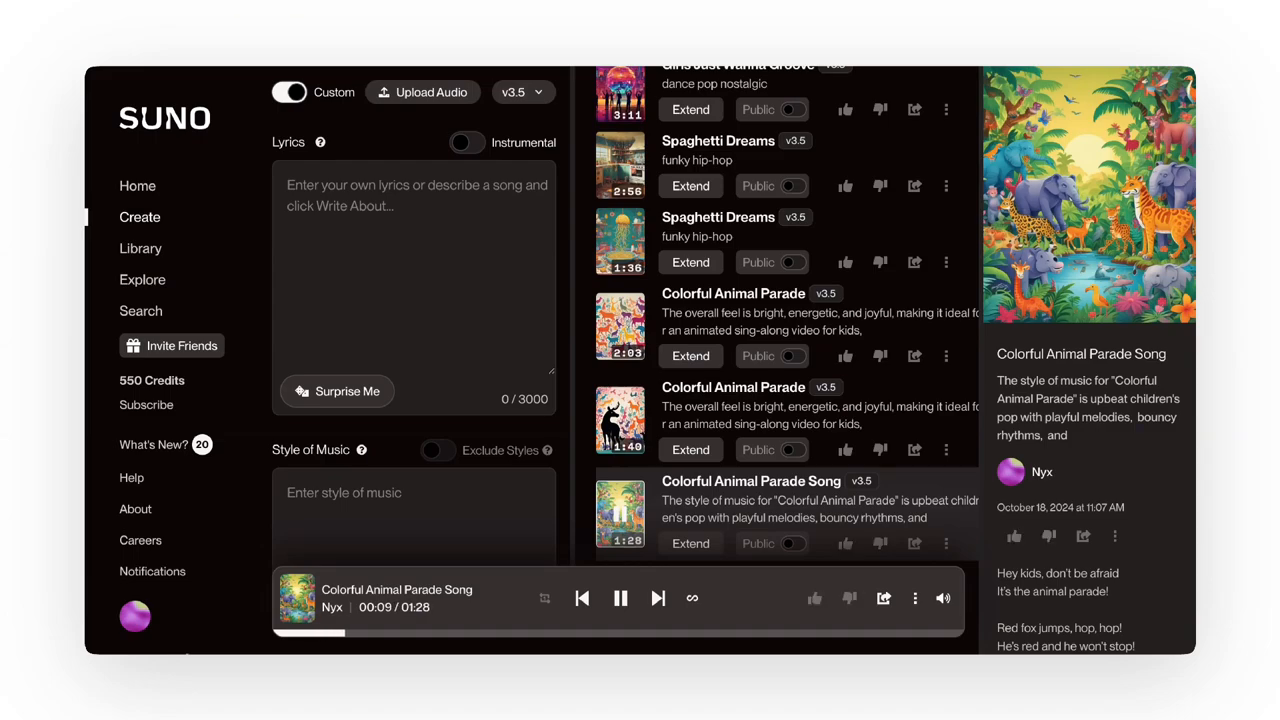Toggle Public on dance pop nostalgic song
Viewport: 1280px width, 720px height.
pyautogui.click(x=793, y=110)
